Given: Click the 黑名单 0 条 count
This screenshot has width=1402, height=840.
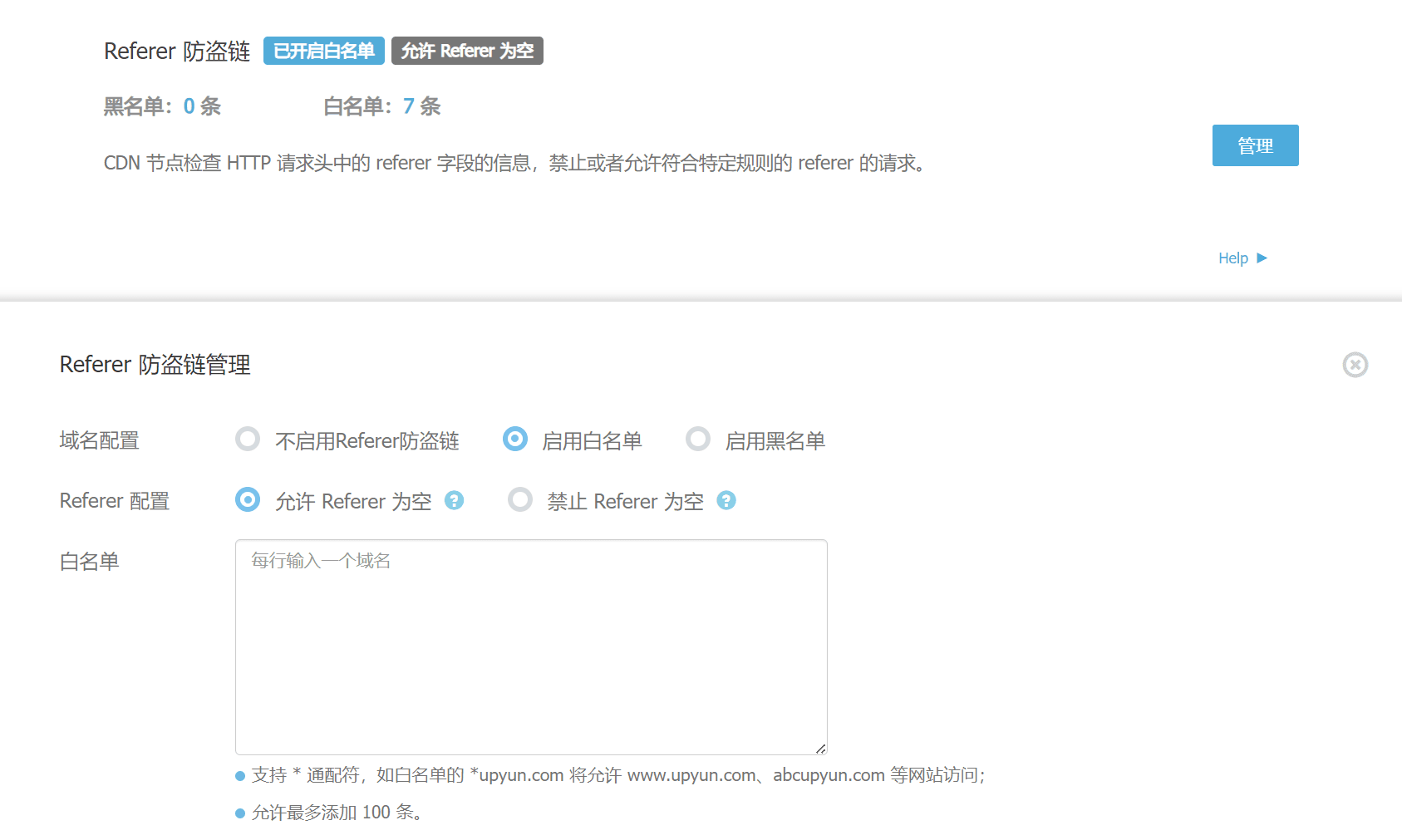Looking at the screenshot, I should click(x=162, y=106).
